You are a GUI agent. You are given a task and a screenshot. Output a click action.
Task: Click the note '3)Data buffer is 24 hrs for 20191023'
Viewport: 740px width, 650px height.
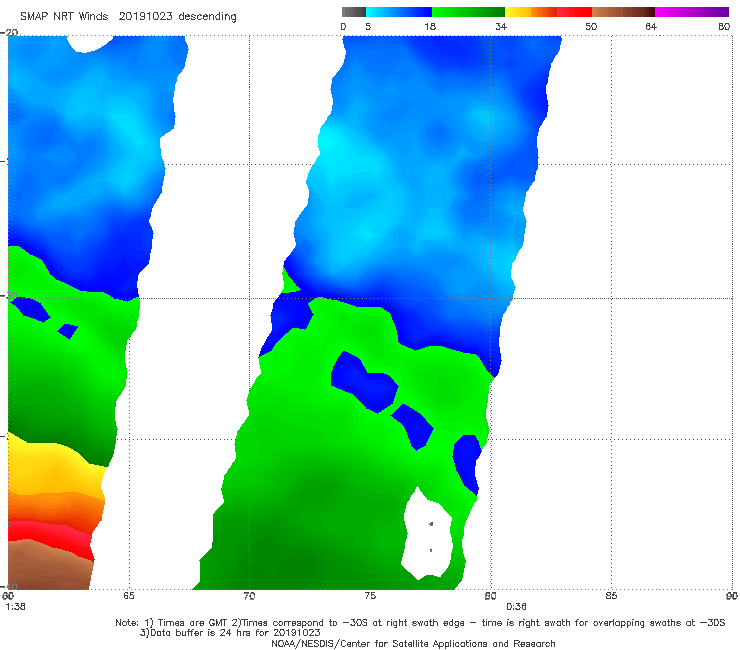[230, 633]
